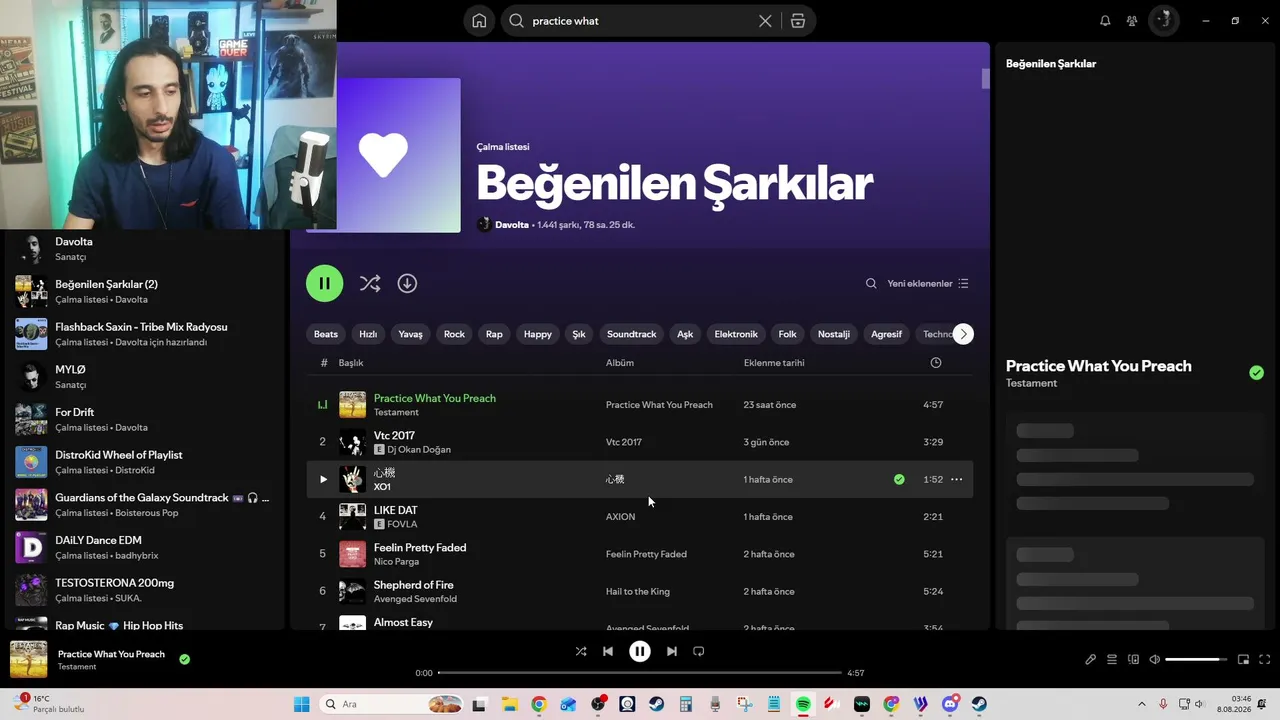The width and height of the screenshot is (1280, 720).
Task: Go to Spotify Home via the house icon
Action: click(x=480, y=21)
